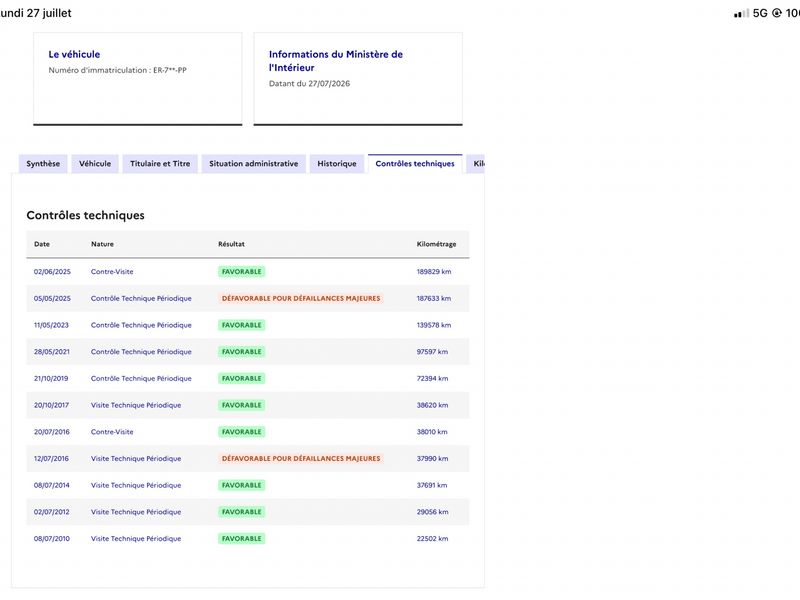Switch to the Véhicule tab
Viewport: 800px width, 600px height.
(95, 164)
